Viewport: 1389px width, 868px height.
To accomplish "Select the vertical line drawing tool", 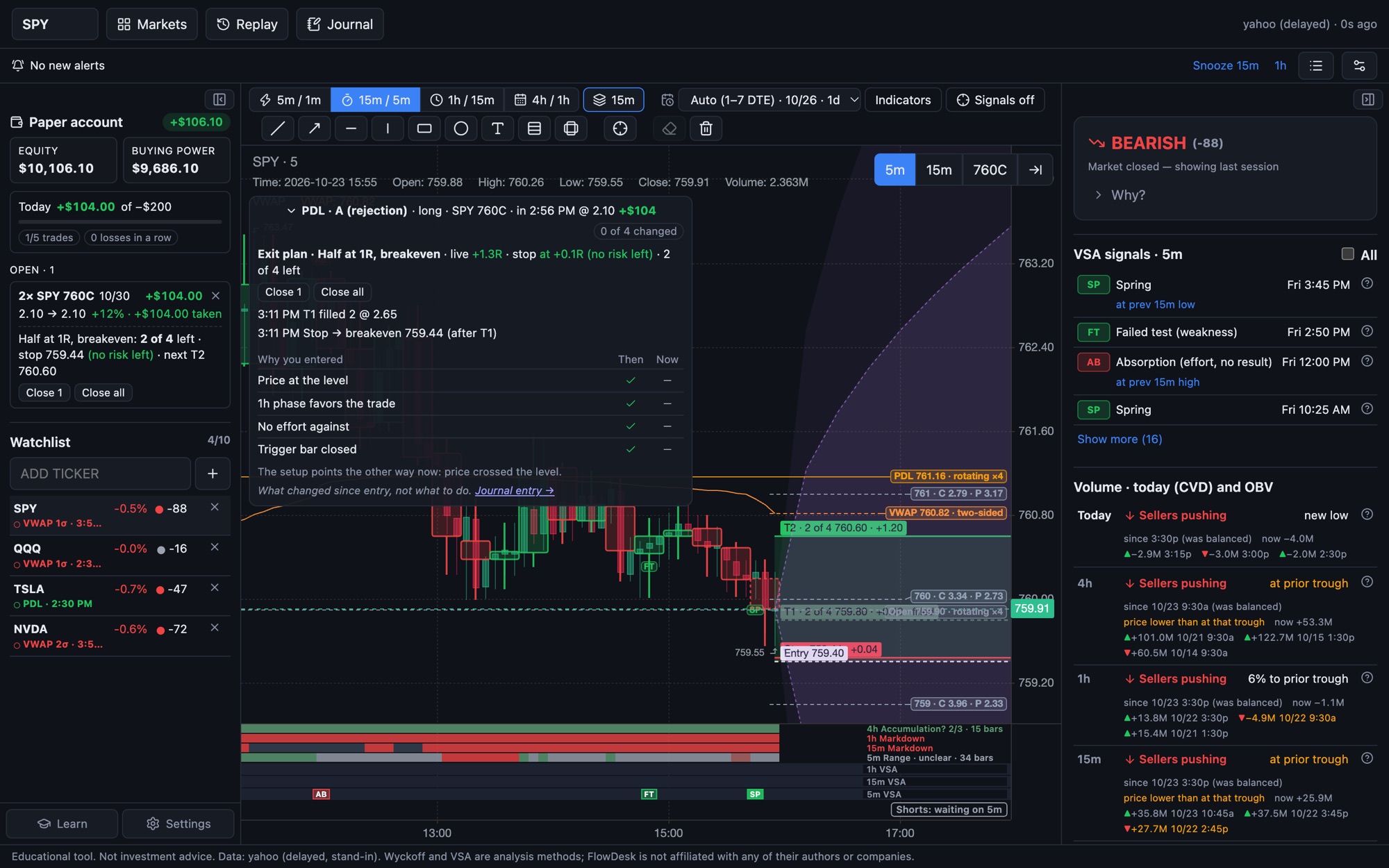I will coord(388,128).
